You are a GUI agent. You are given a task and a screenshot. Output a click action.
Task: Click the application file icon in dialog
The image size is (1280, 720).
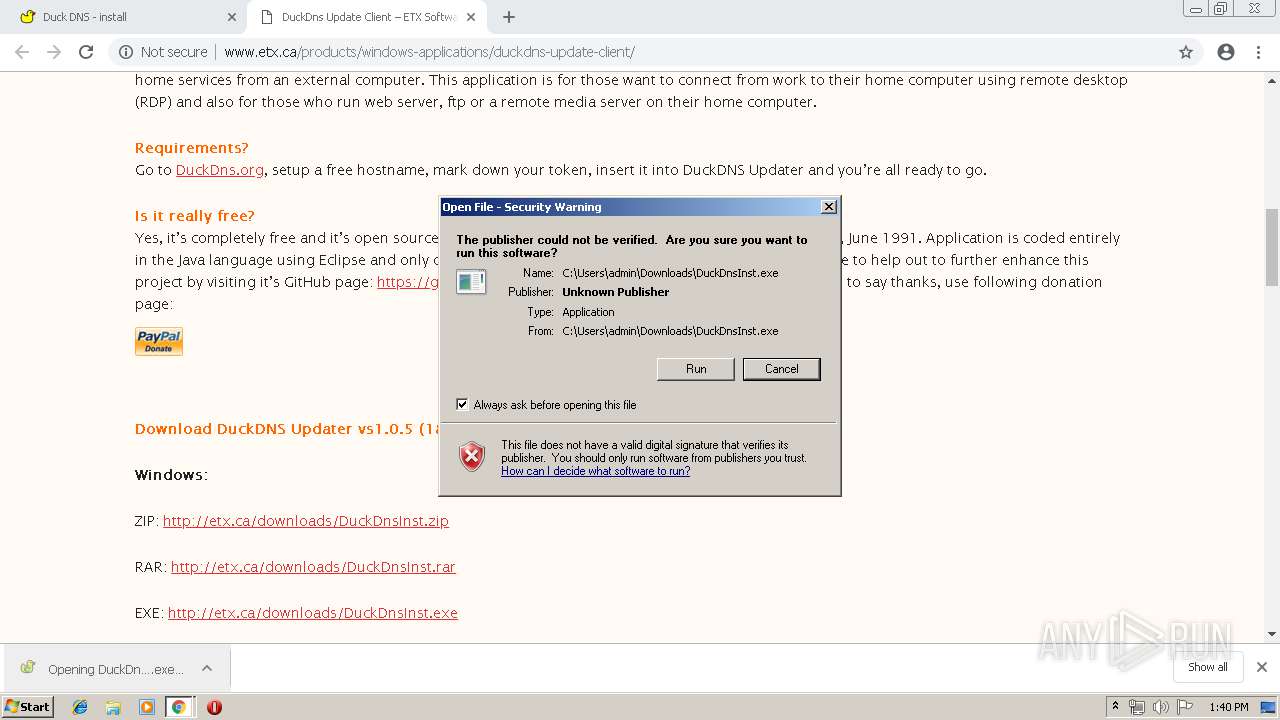[x=471, y=282]
